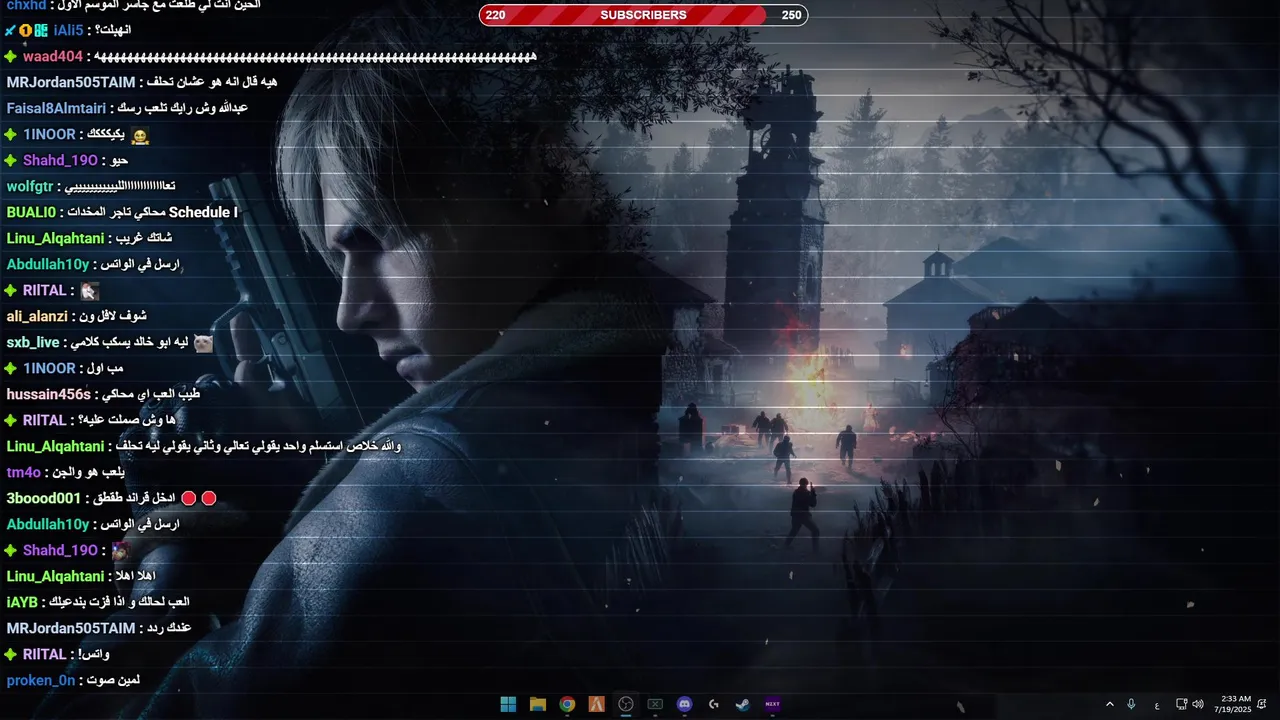The image size is (1280, 720).
Task: Select username waad404 in chat
Action: tap(53, 56)
